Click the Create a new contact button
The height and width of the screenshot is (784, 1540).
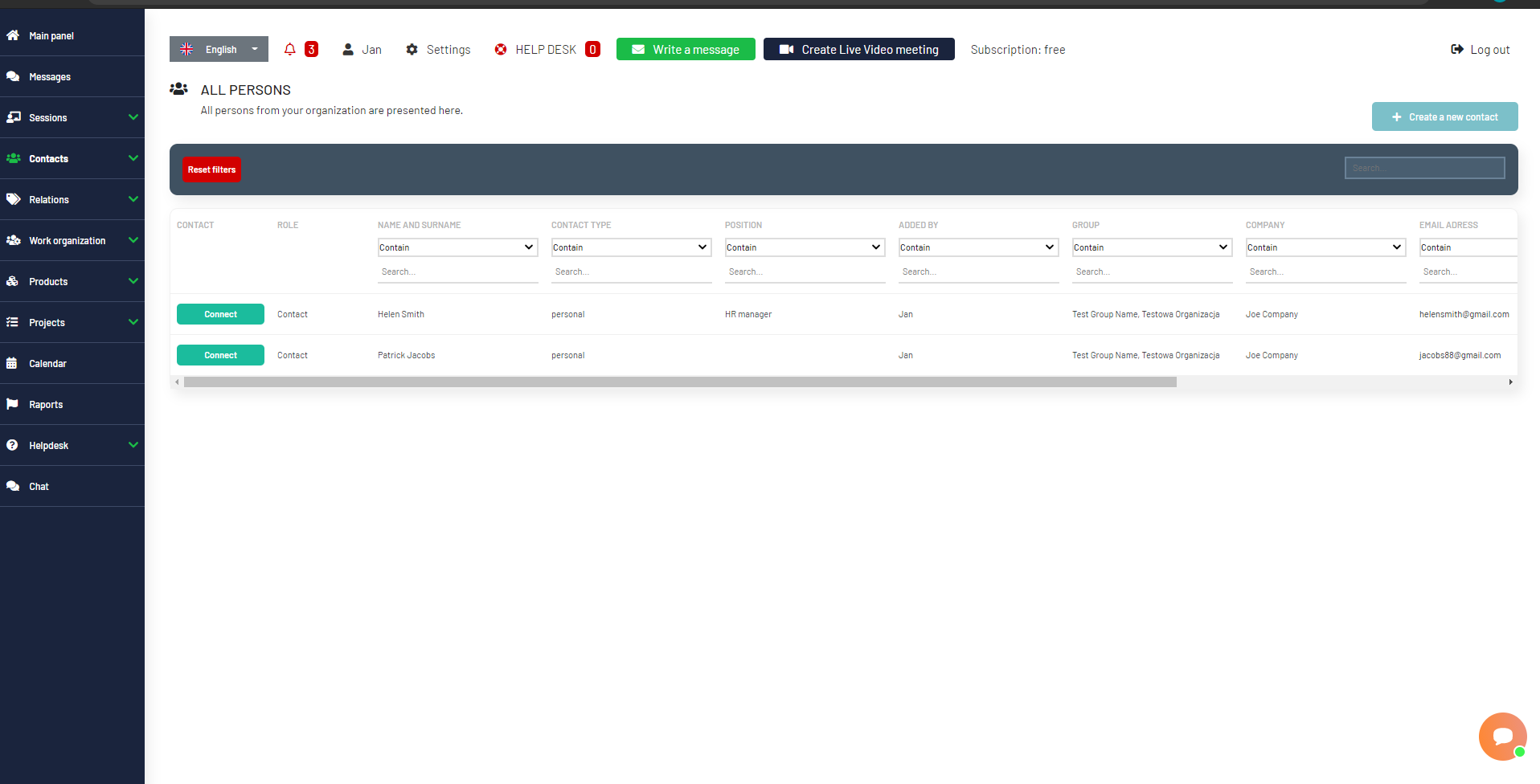point(1444,116)
